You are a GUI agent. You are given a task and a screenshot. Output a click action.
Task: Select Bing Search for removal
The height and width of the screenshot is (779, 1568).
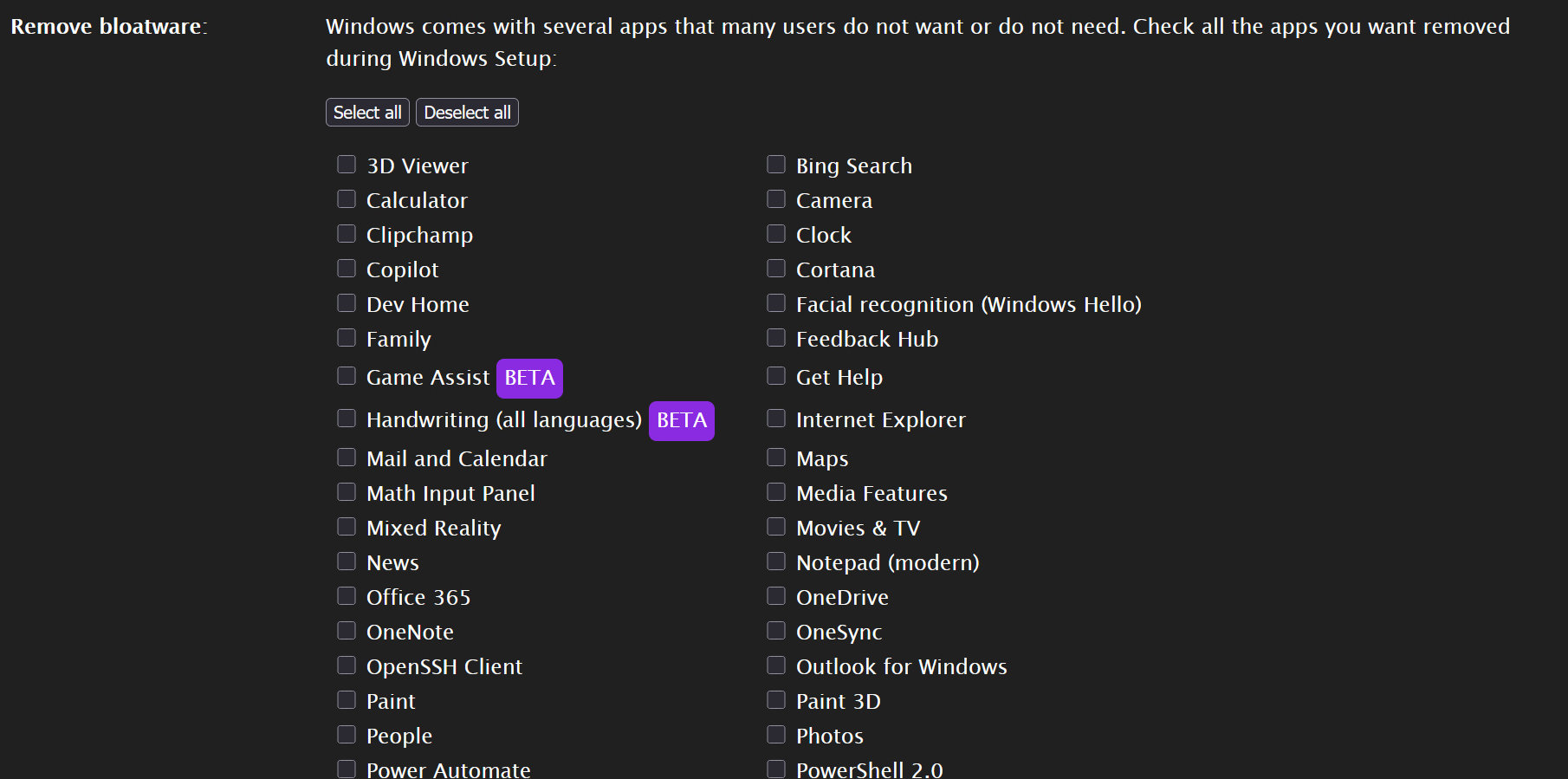776,165
